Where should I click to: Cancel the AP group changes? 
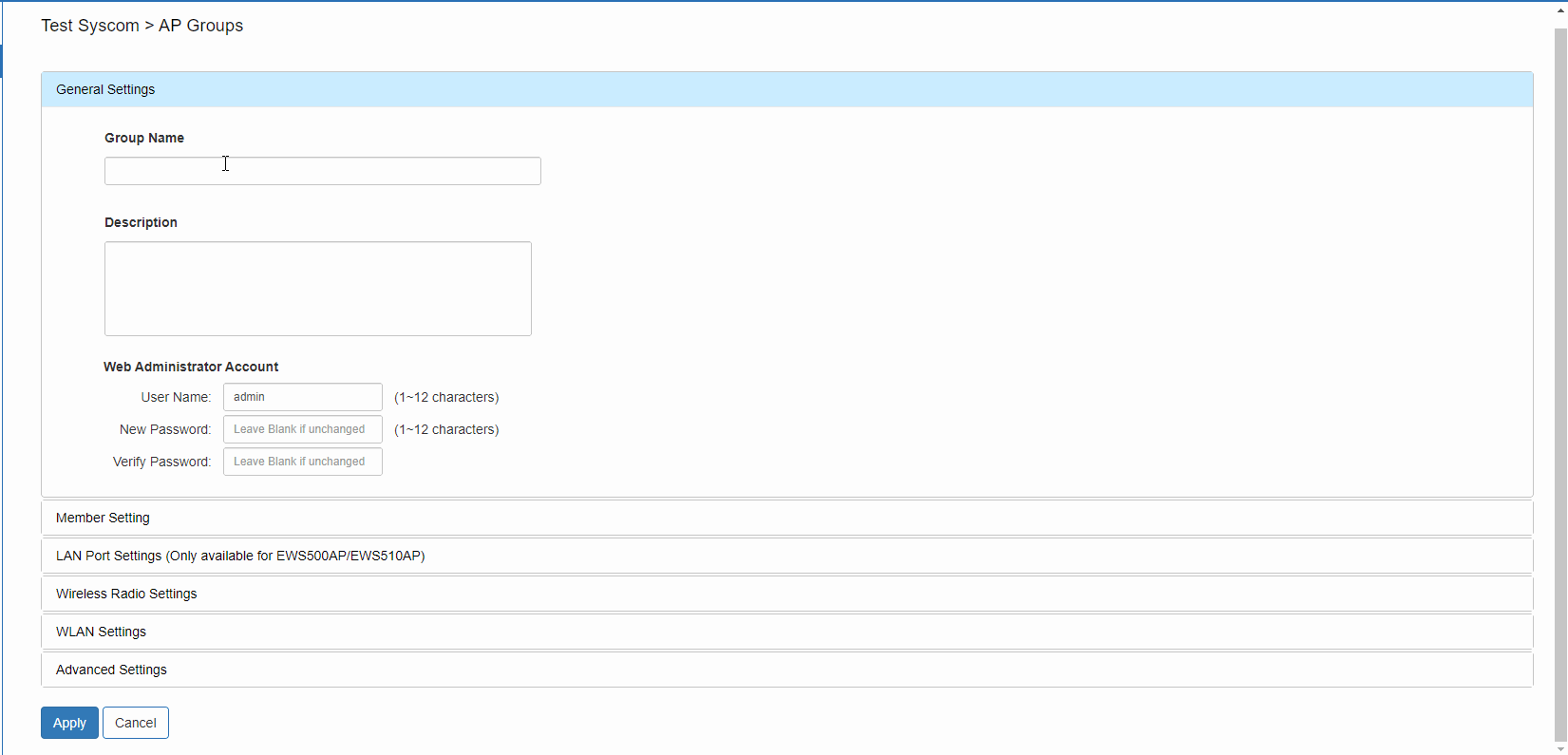[136, 723]
